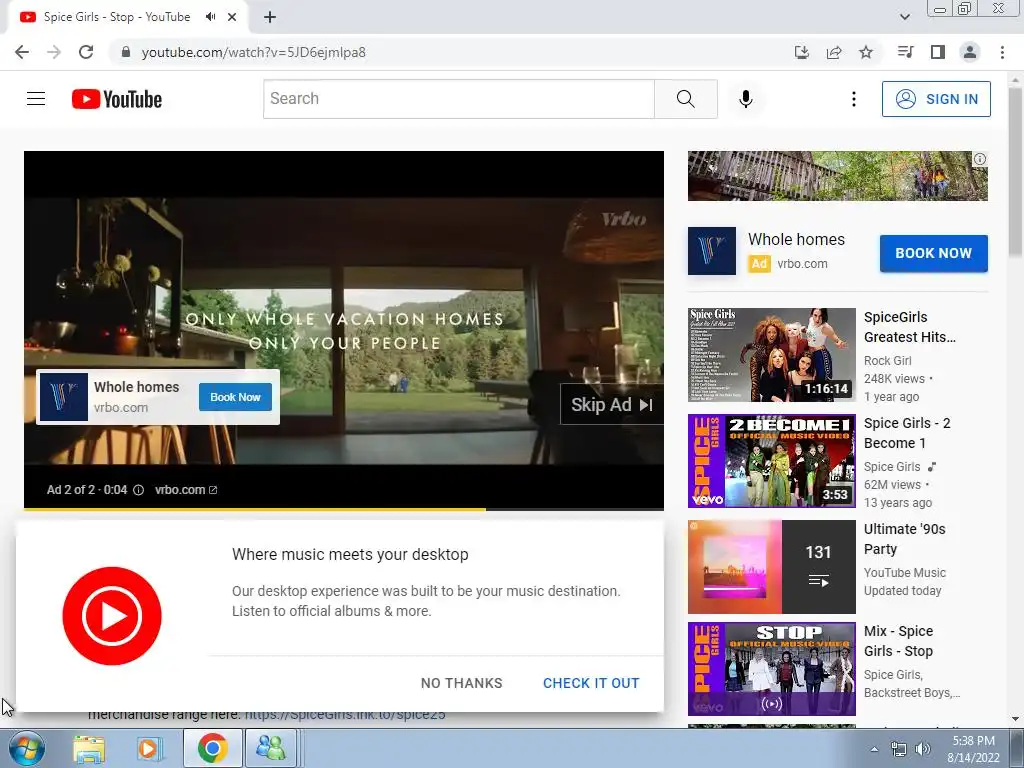This screenshot has height=768, width=1024.
Task: Open the Windows Start menu
Action: 25,748
